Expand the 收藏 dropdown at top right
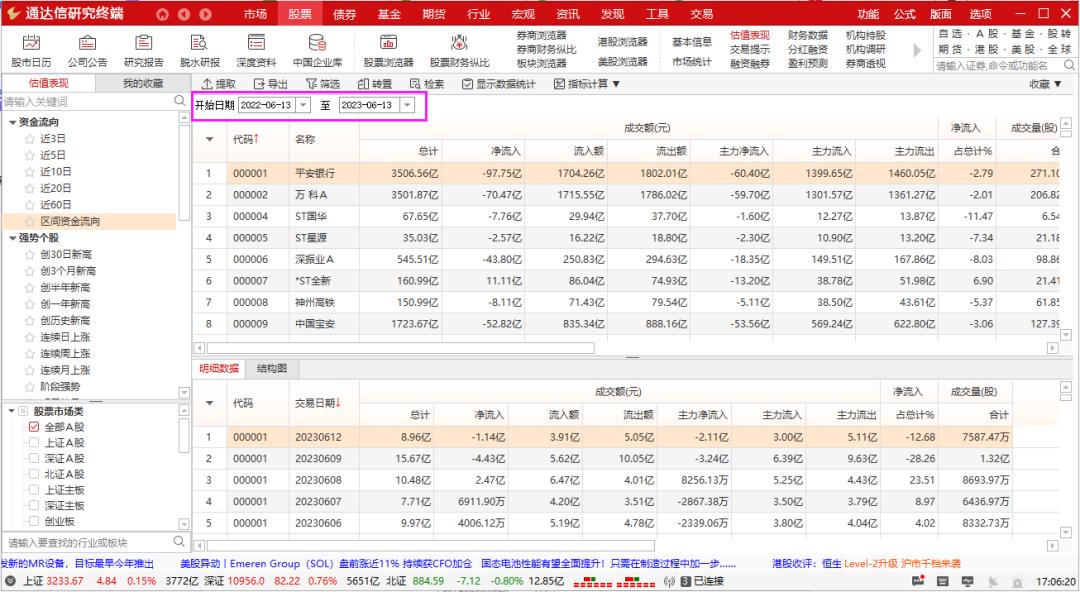Image resolution: width=1080 pixels, height=592 pixels. pos(1040,84)
